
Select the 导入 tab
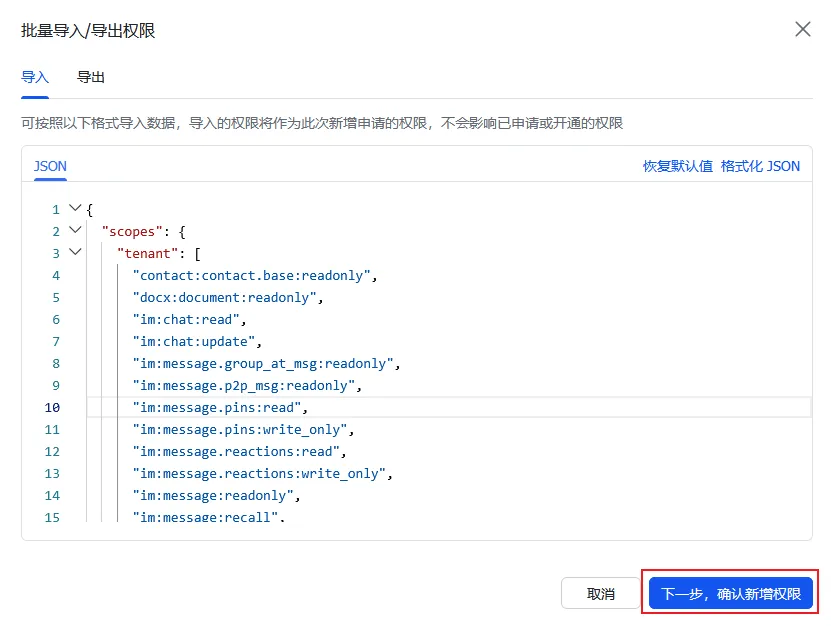click(x=35, y=77)
